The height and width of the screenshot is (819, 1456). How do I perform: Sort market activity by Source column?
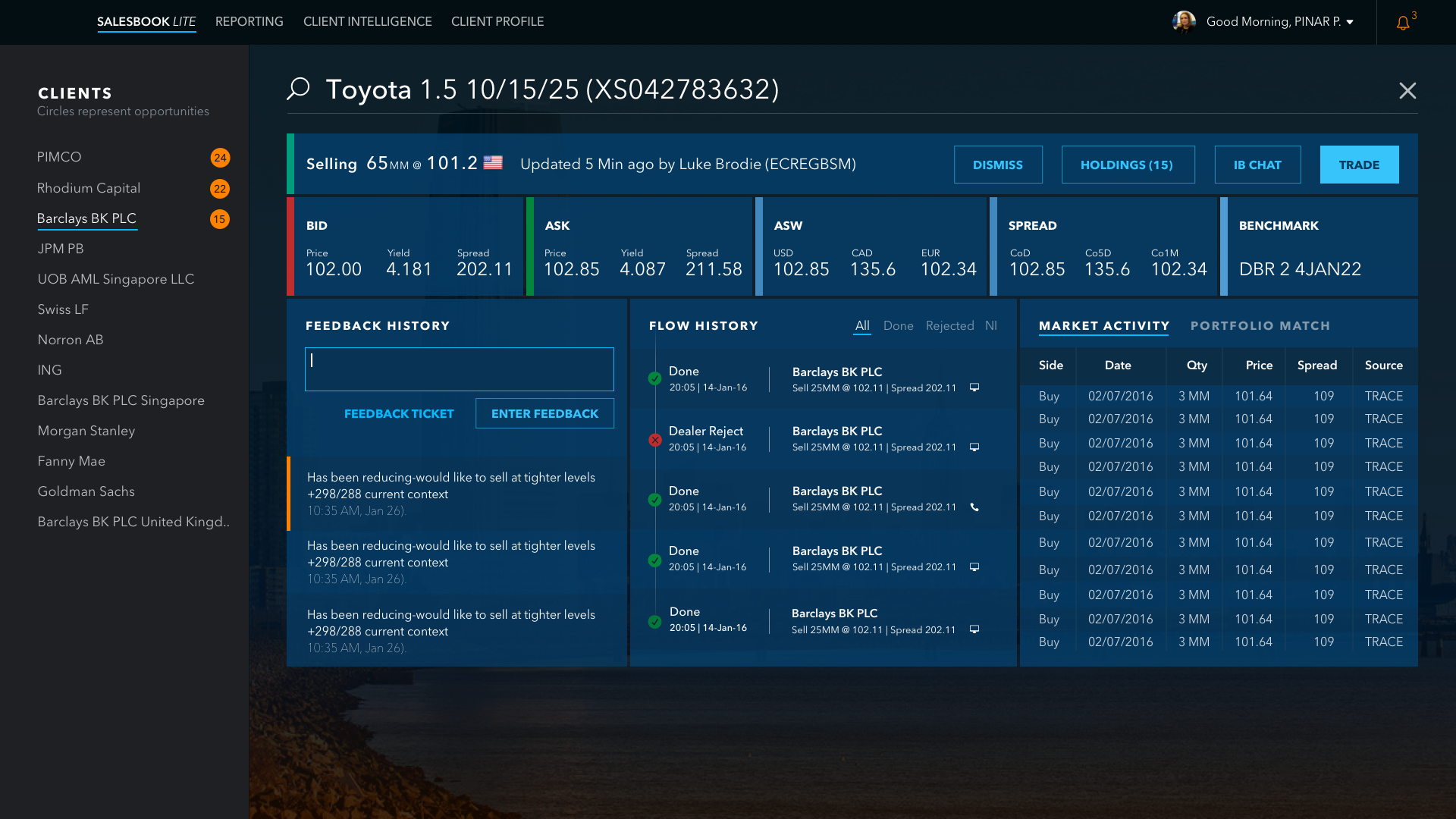pos(1384,366)
